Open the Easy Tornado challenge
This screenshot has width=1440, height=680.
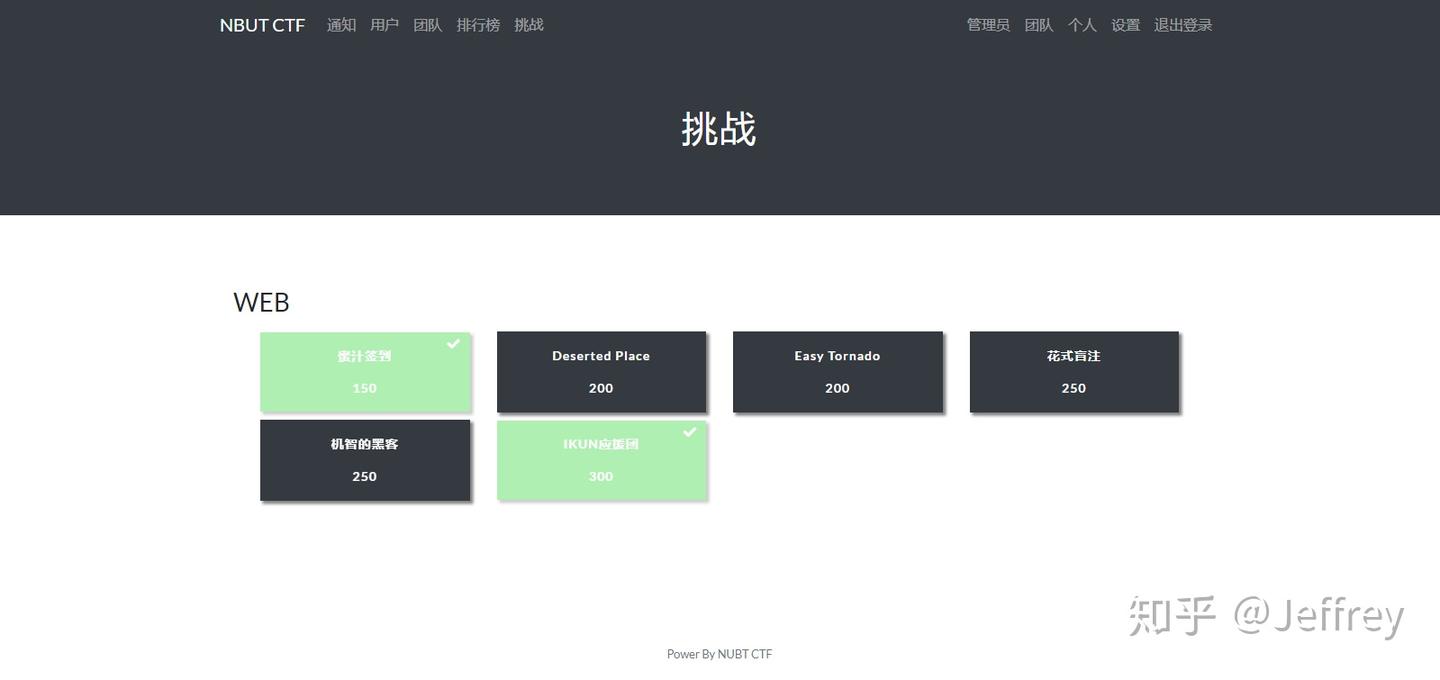(x=837, y=371)
